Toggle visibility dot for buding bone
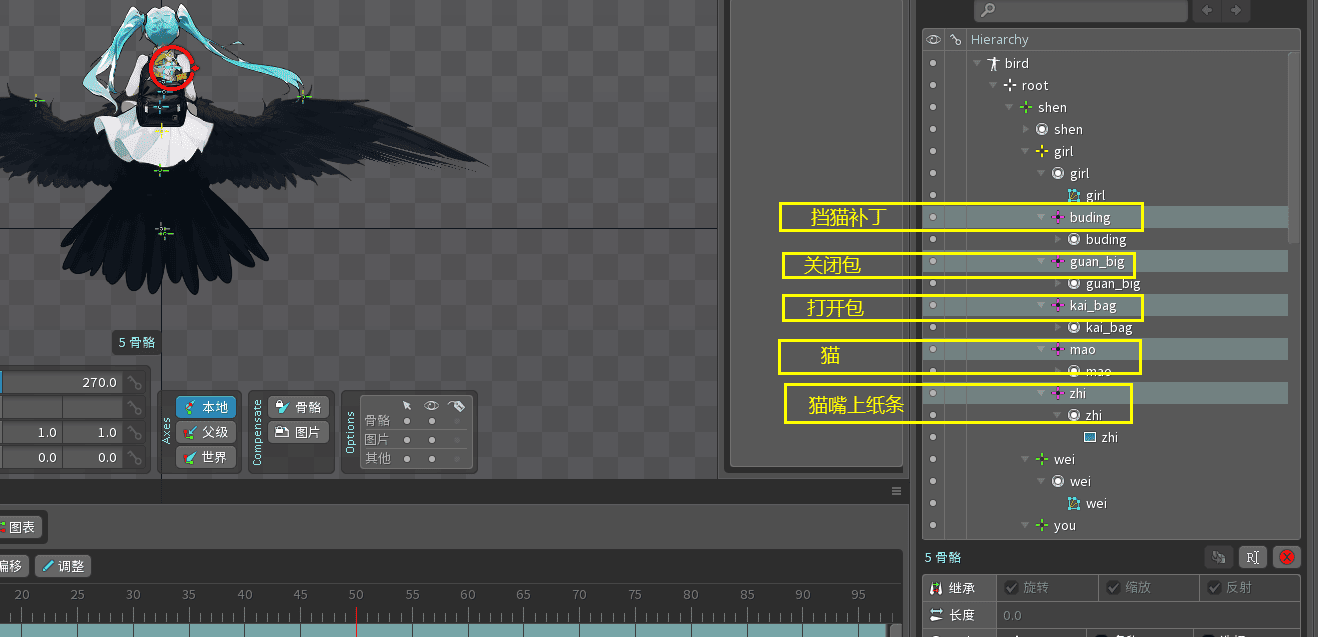The width and height of the screenshot is (1318, 637). pos(933,218)
